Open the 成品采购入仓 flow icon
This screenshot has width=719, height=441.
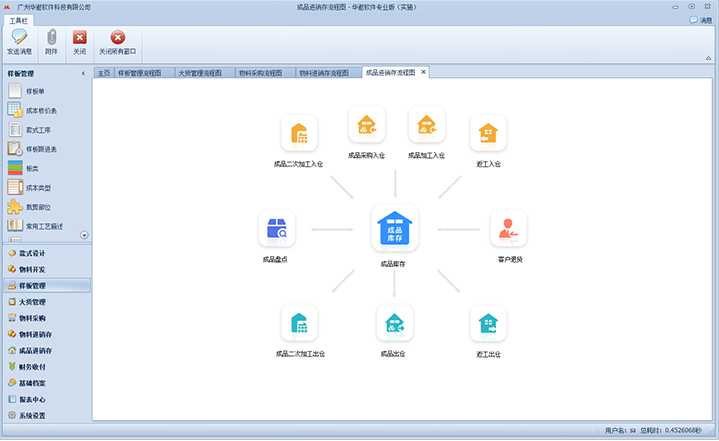[x=366, y=124]
